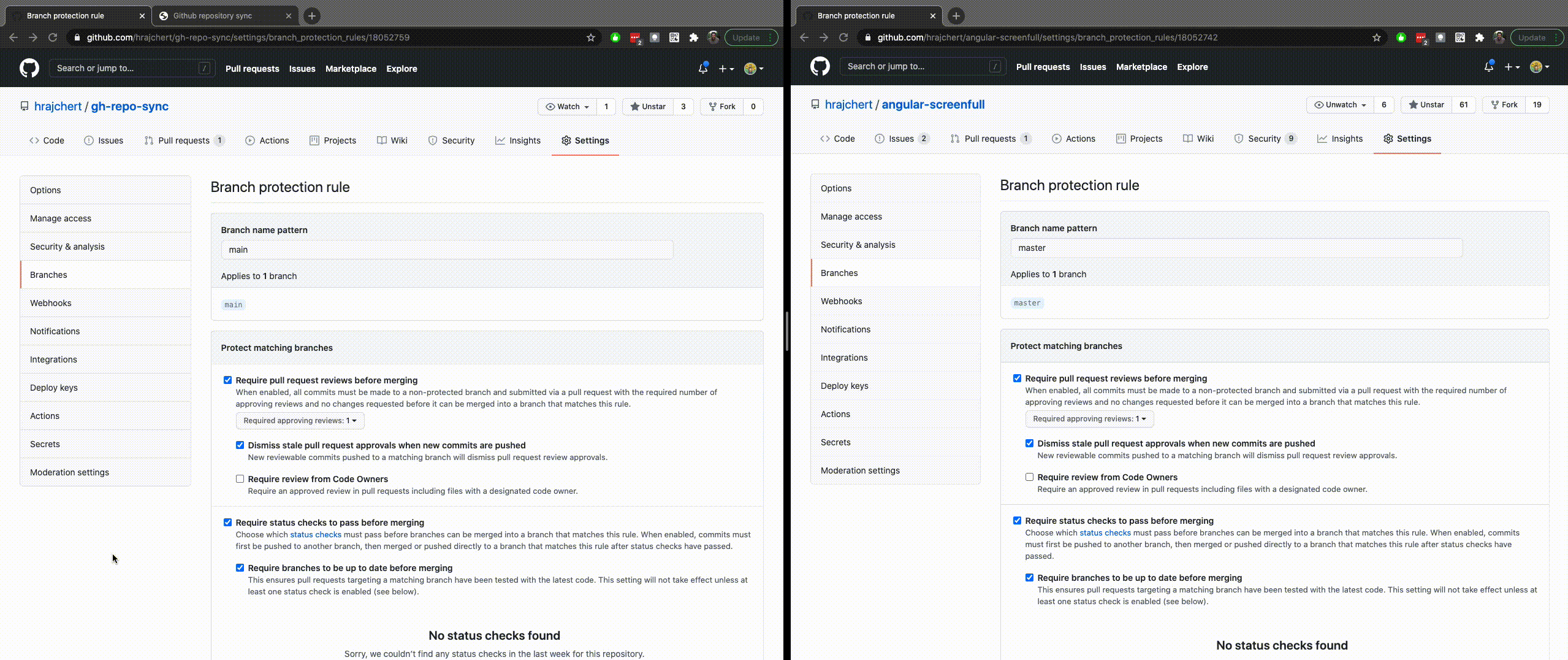The image size is (1568, 660).
Task: Toggle Require pull request reviews in angular-screenfull
Action: [1017, 378]
